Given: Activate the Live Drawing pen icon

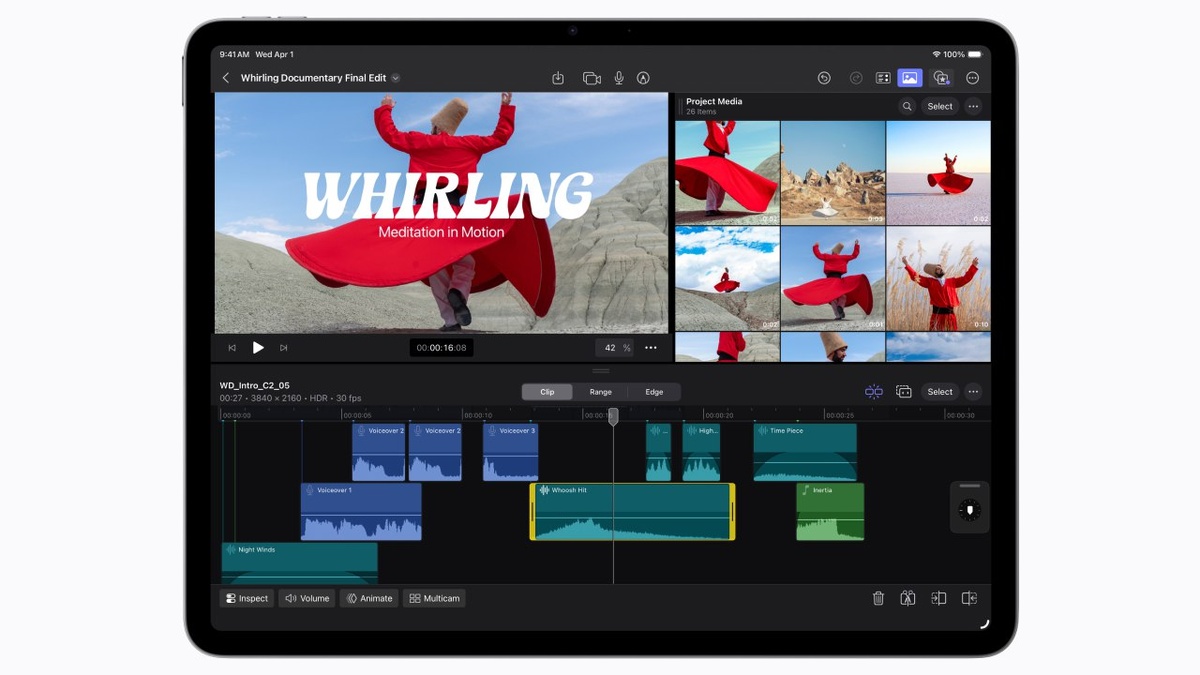Looking at the screenshot, I should point(644,78).
